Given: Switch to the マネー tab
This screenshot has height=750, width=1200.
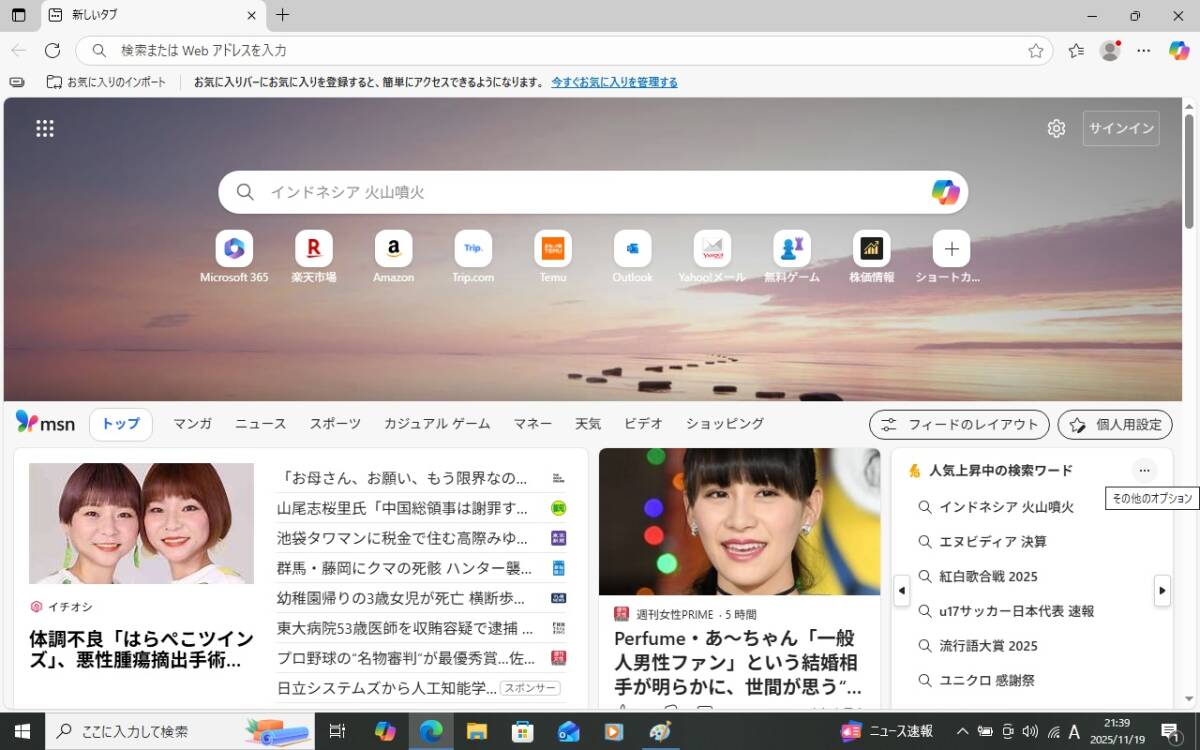Looking at the screenshot, I should [533, 424].
